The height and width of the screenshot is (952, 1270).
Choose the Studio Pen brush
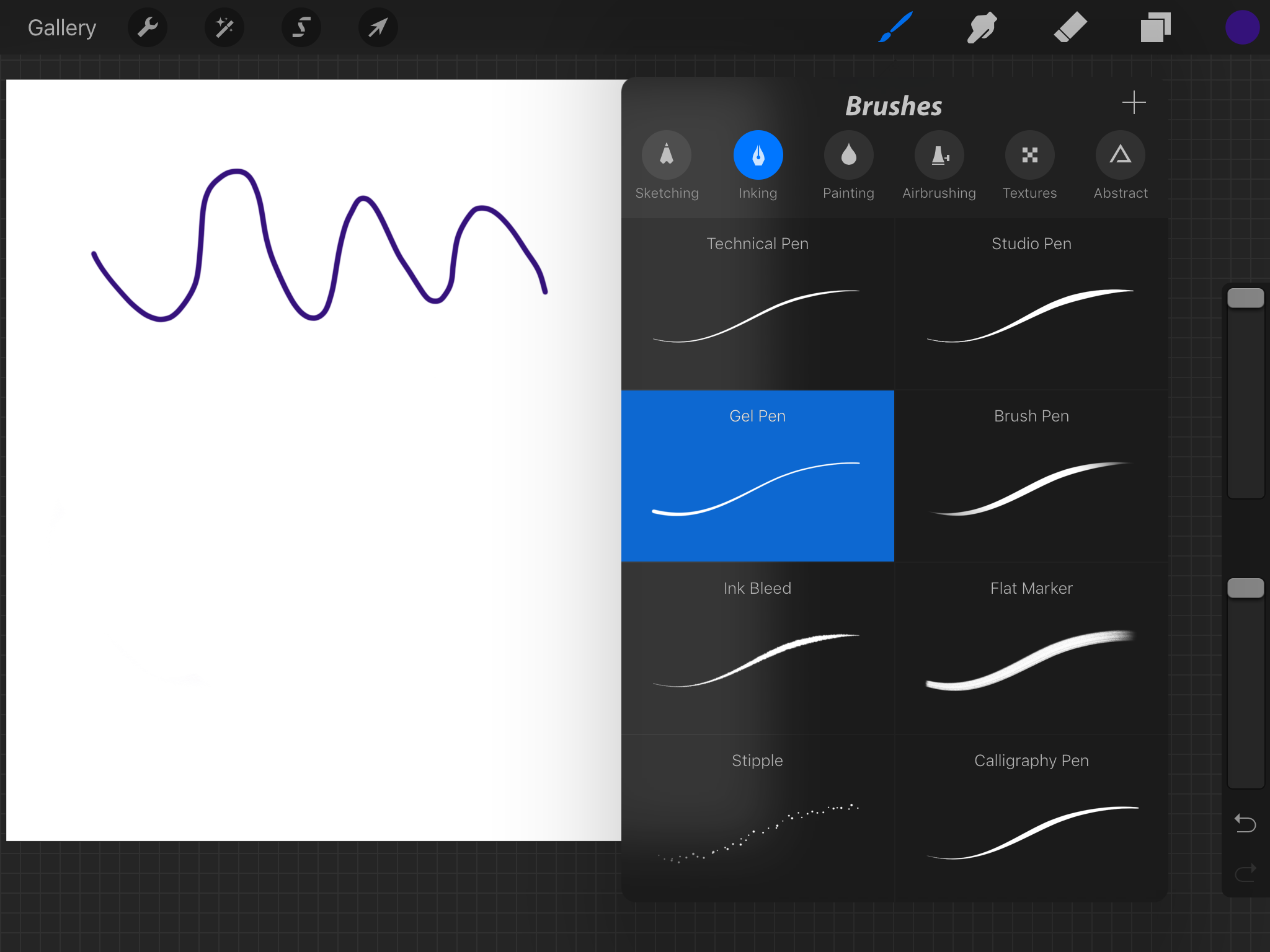1031,304
